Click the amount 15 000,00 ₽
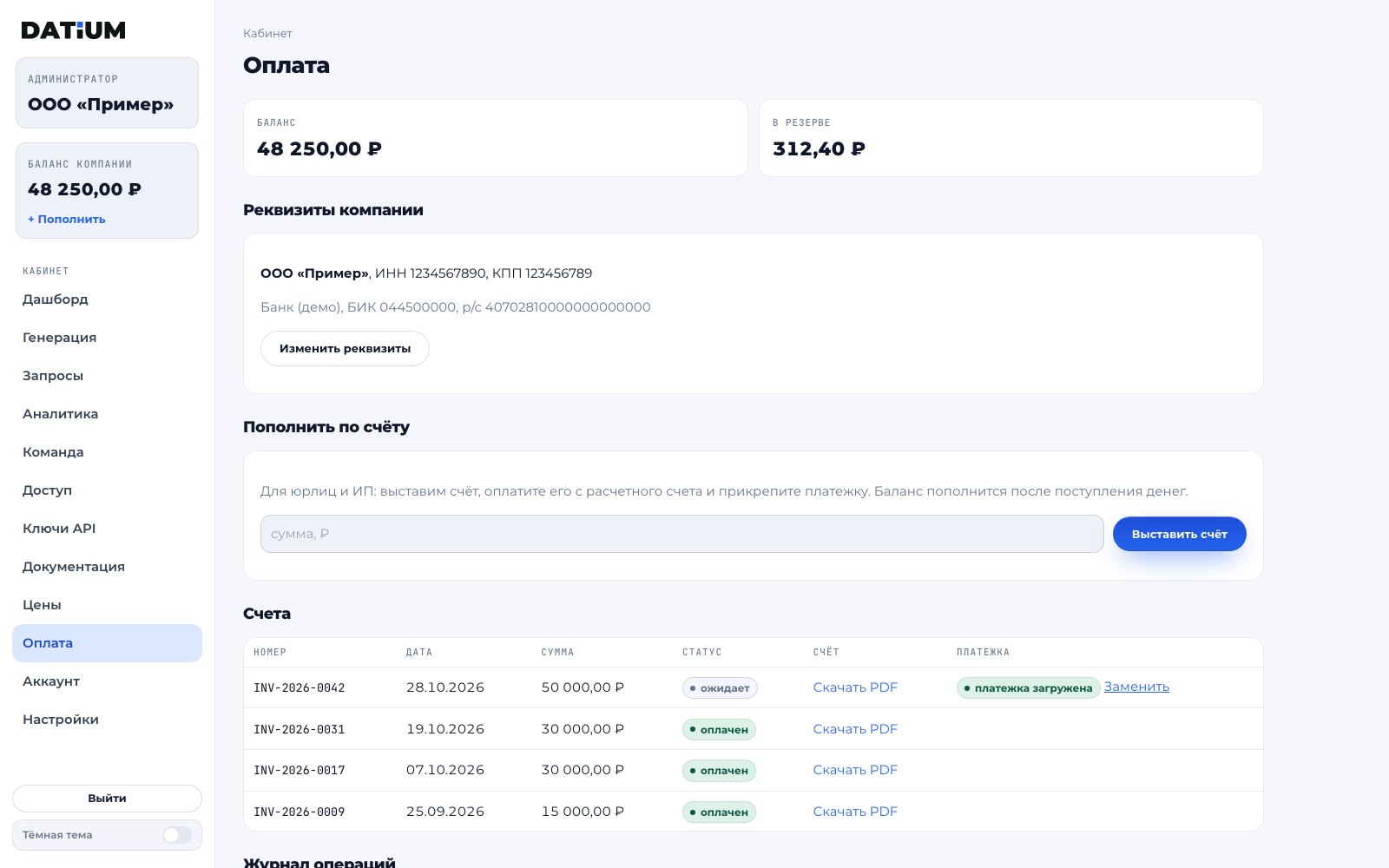The width and height of the screenshot is (1389, 868). (583, 812)
